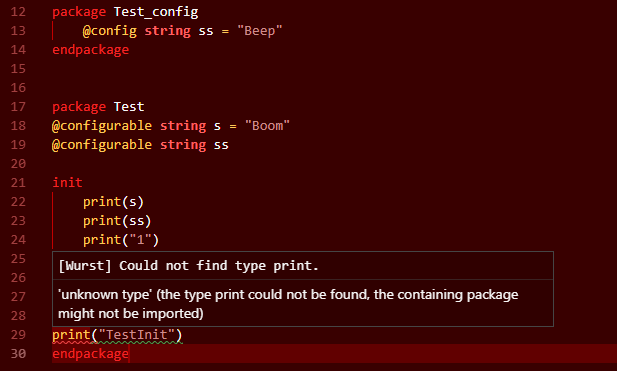This screenshot has width=617, height=371.
Task: Click the init keyword
Action: tap(67, 183)
